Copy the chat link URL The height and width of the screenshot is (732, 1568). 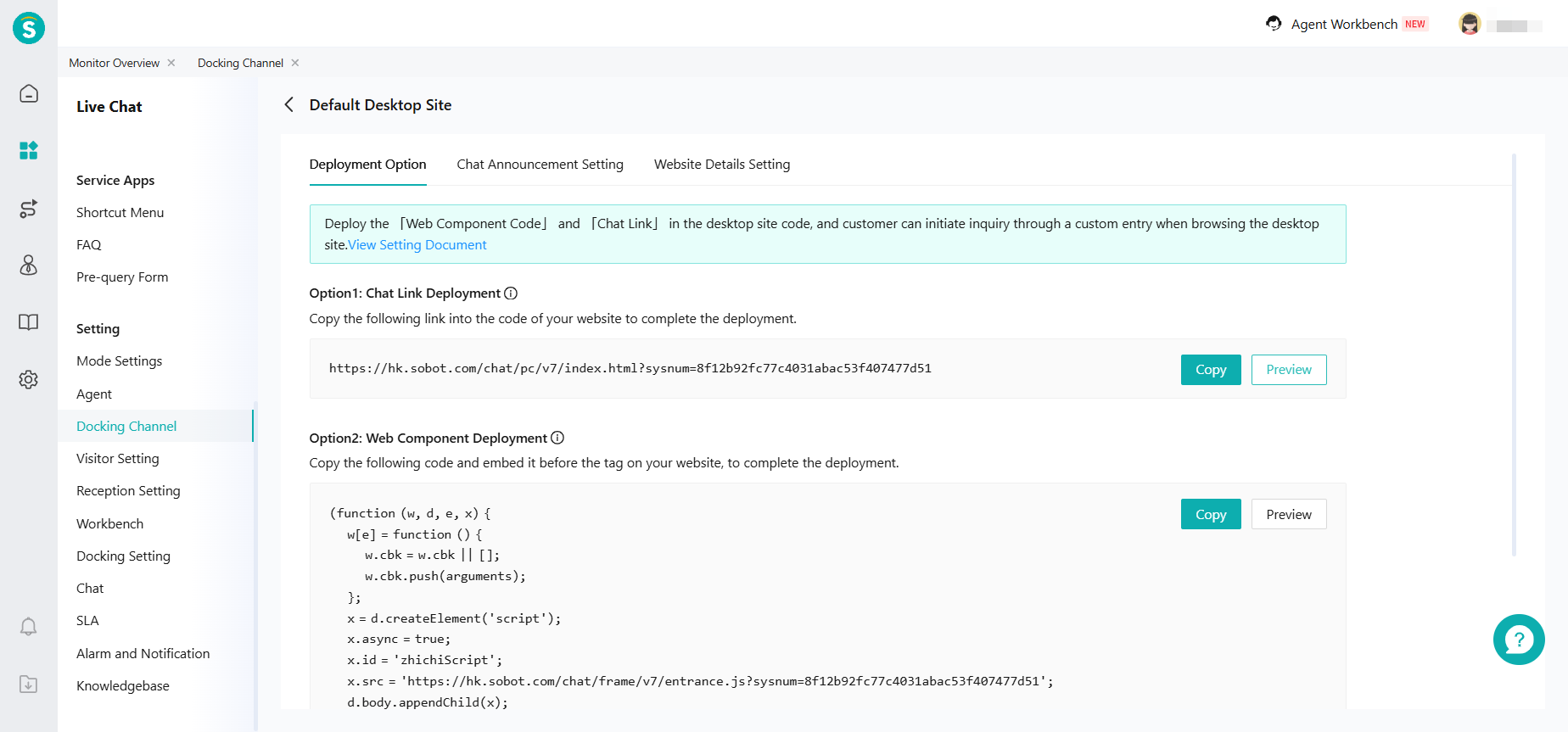1210,370
